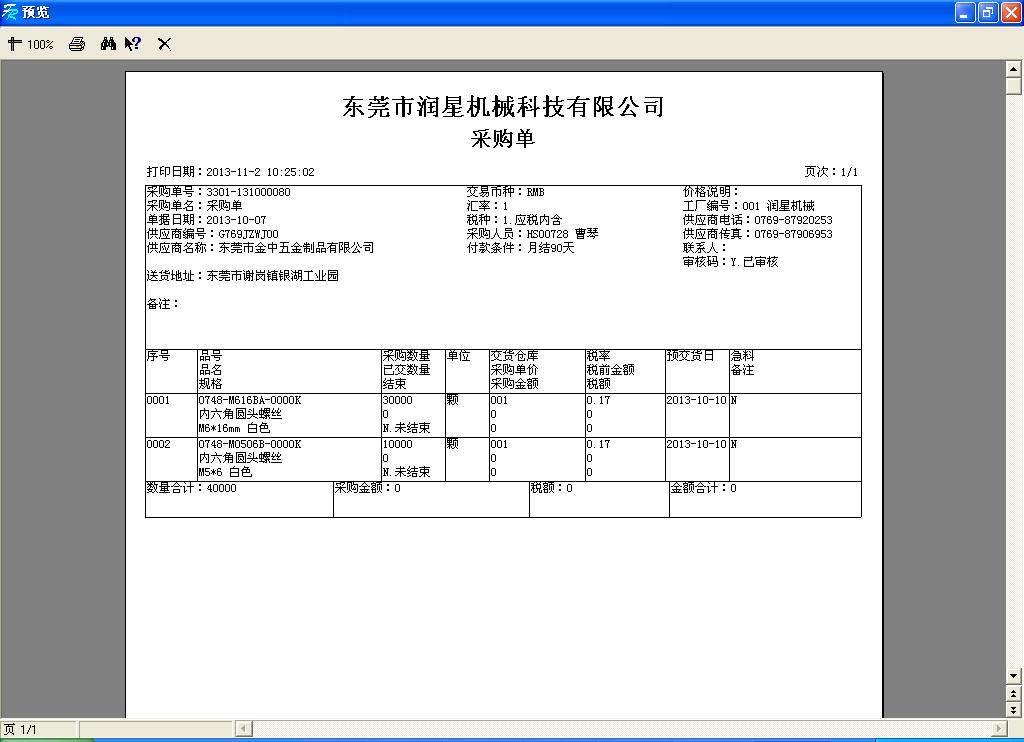Click quantity 30000 in row 0001
Screen dimensions: 1024x742
(398, 400)
